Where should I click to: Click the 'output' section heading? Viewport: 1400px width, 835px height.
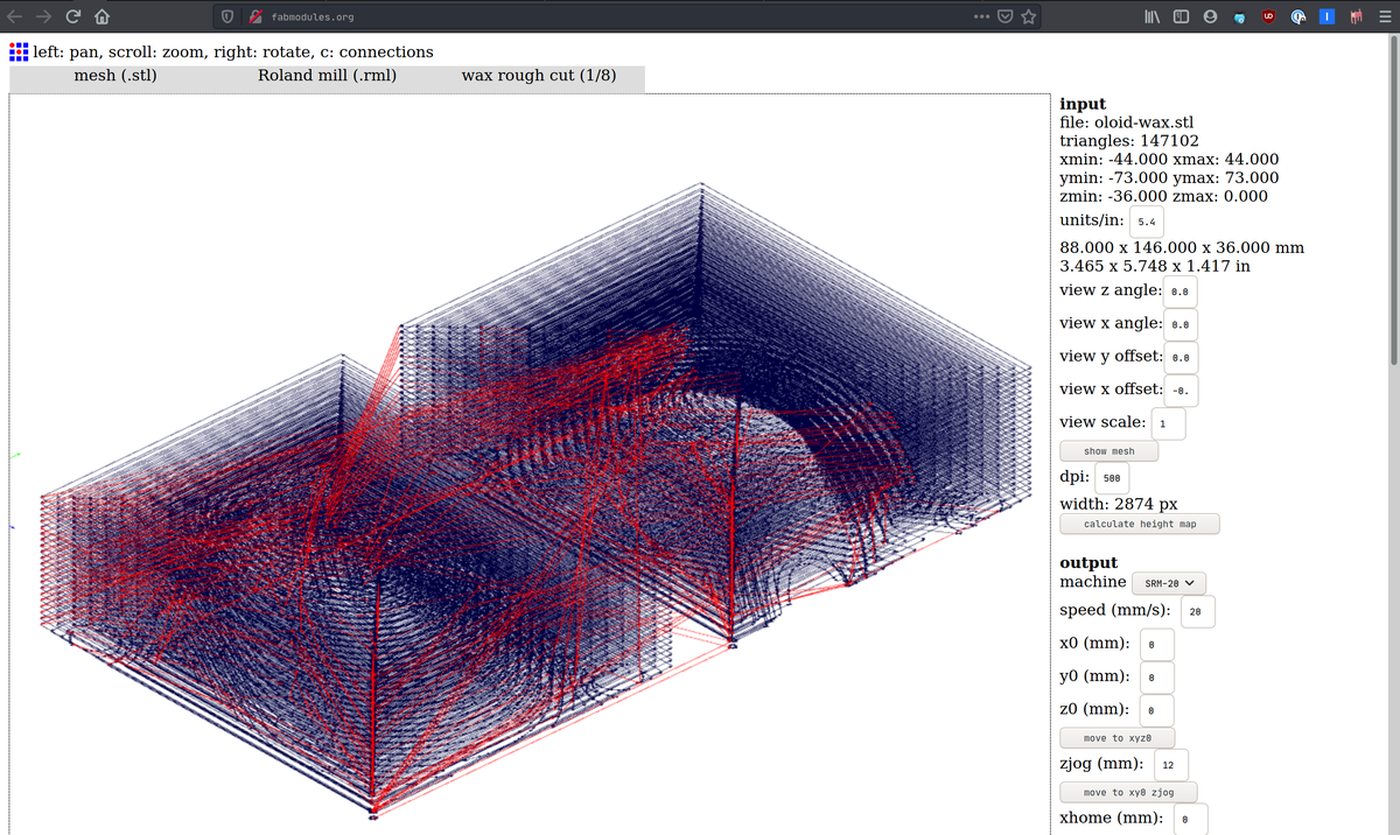coord(1089,562)
